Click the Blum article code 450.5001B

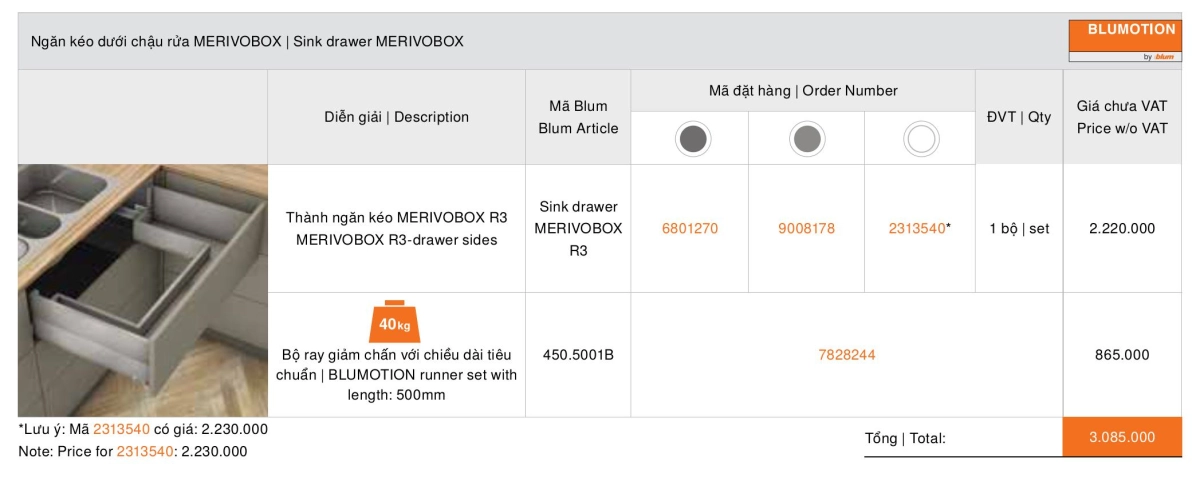tap(578, 354)
